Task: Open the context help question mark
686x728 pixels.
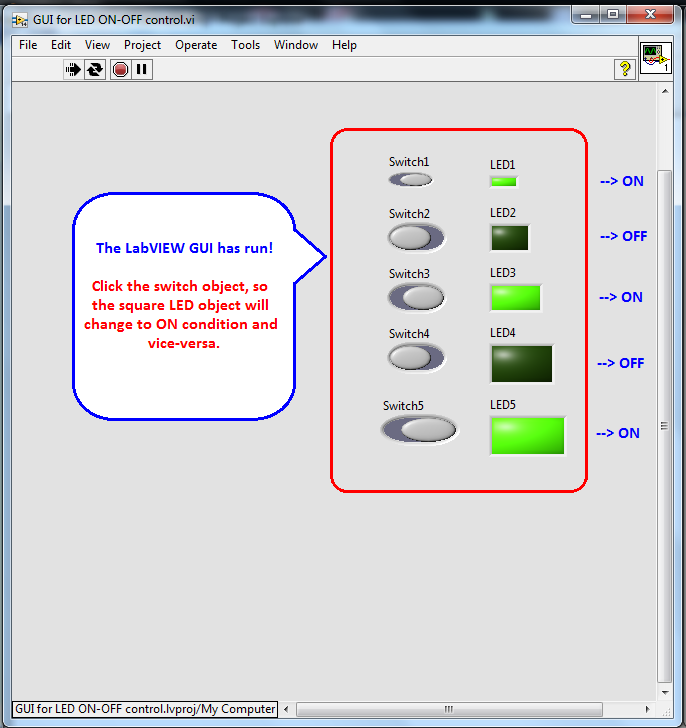Action: click(x=625, y=69)
